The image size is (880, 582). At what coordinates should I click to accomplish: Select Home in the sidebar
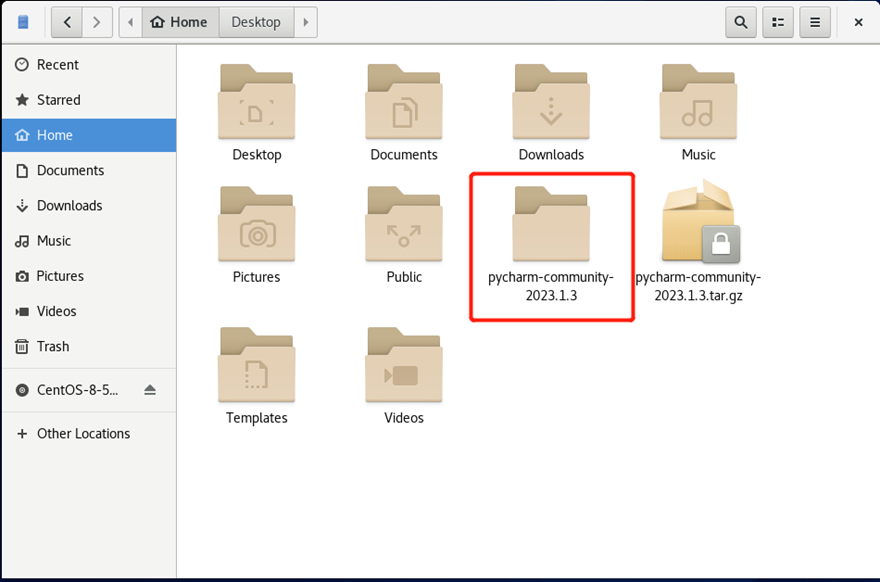89,135
